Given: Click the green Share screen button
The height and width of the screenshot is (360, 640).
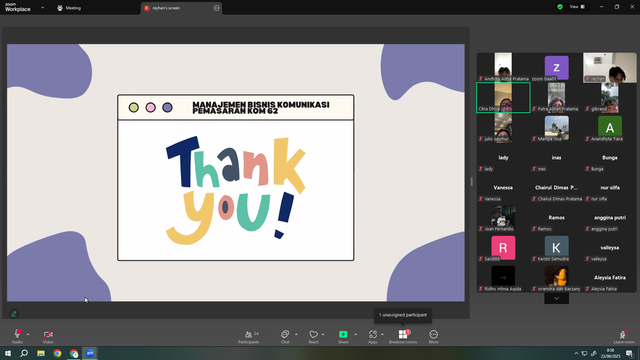Looking at the screenshot, I should (343, 337).
